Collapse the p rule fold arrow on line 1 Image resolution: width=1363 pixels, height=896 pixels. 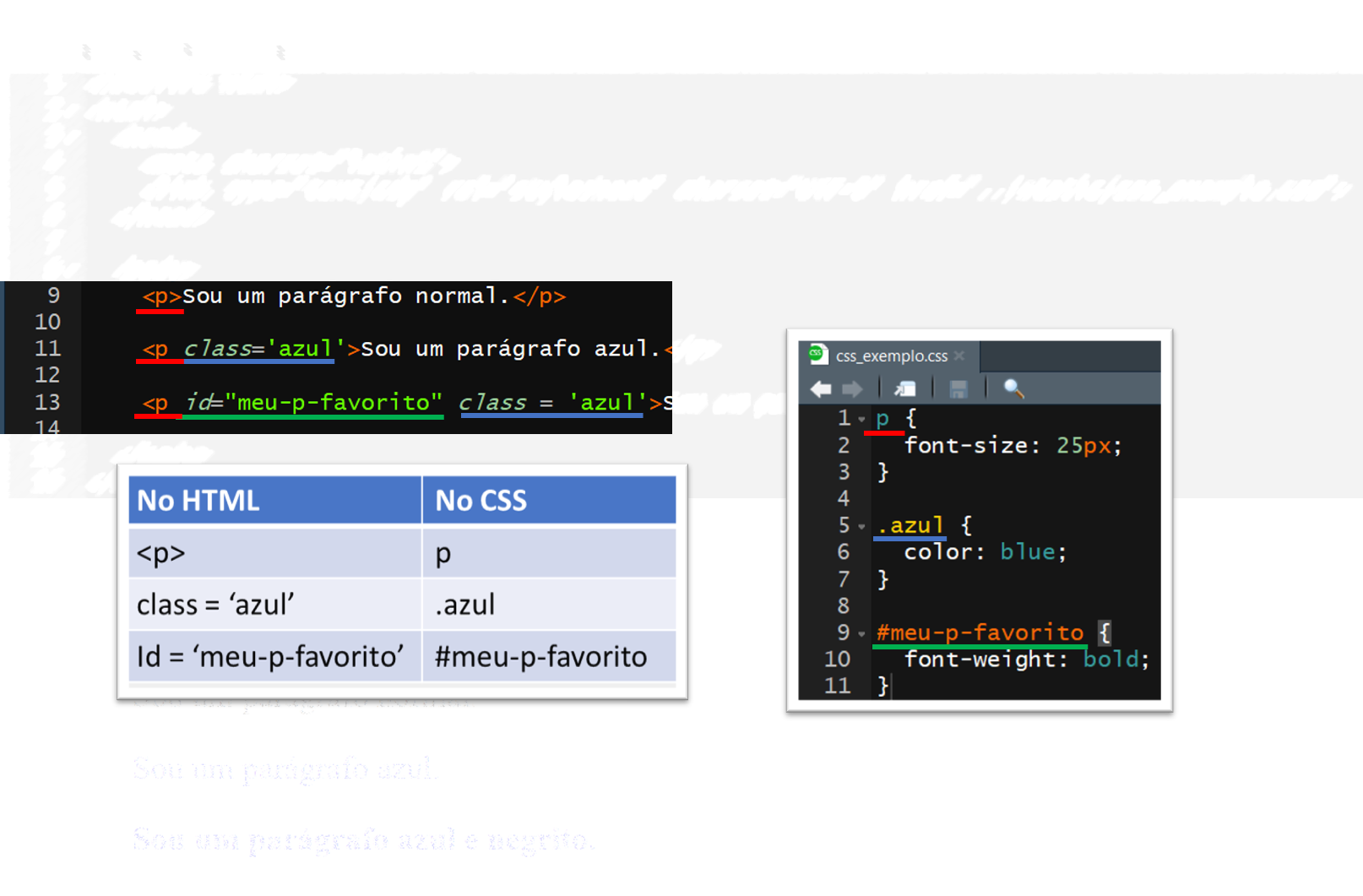(x=861, y=418)
